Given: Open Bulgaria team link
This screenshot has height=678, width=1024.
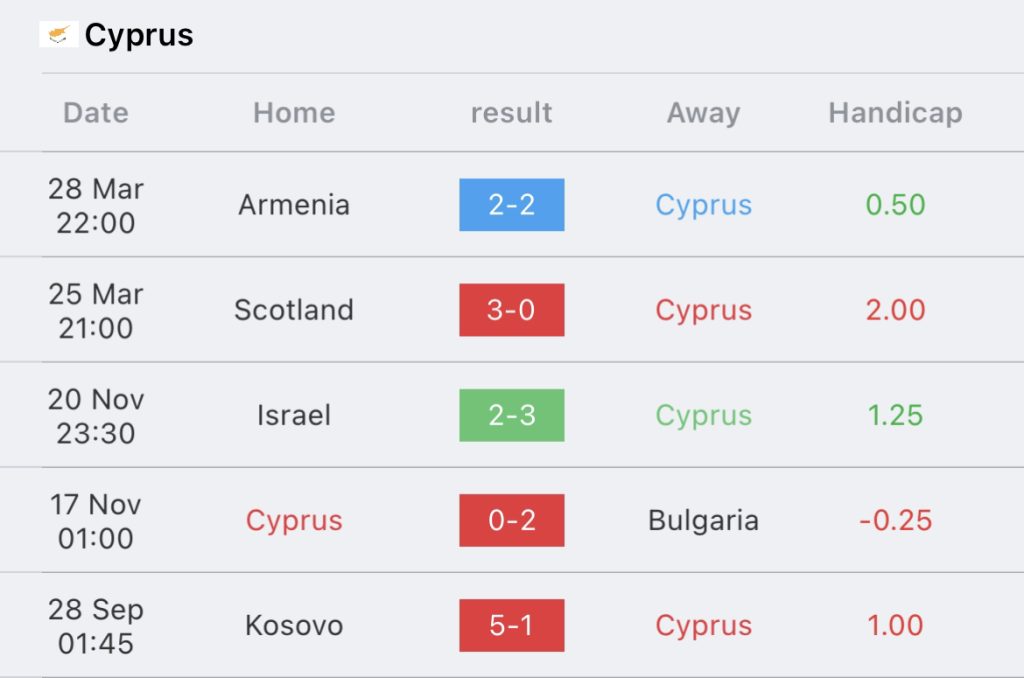Looking at the screenshot, I should (x=703, y=521).
